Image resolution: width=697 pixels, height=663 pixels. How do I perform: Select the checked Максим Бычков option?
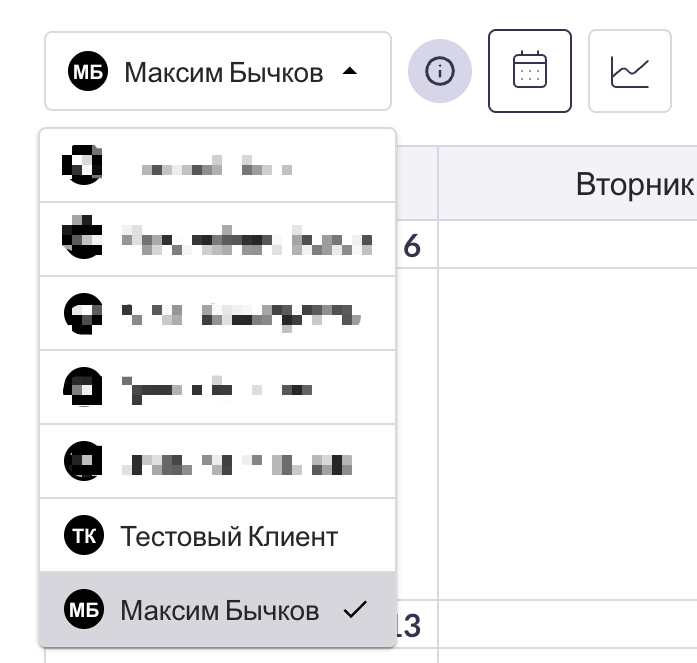(219, 610)
